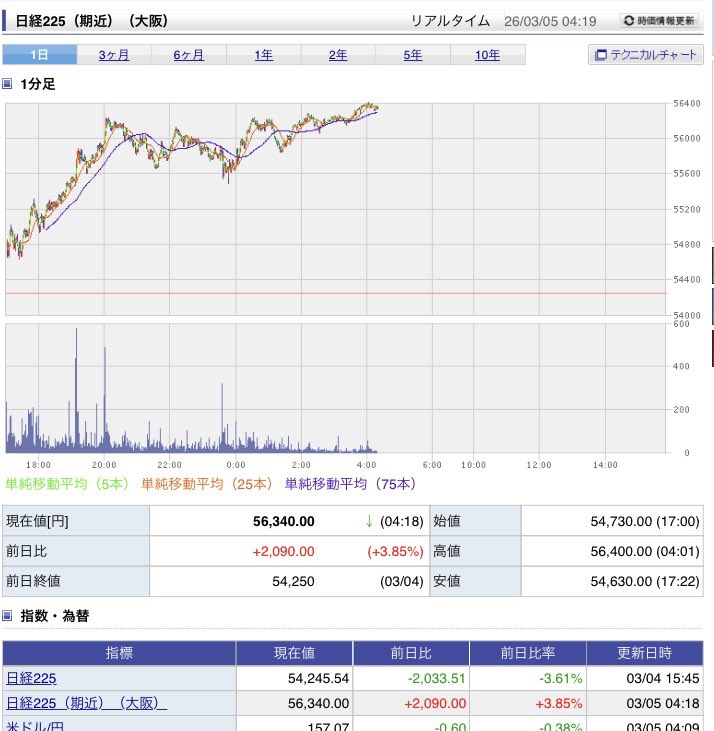Click the 安値 value 54,630.00 (17:22)
Viewport: 714px width, 731px height.
click(x=645, y=581)
